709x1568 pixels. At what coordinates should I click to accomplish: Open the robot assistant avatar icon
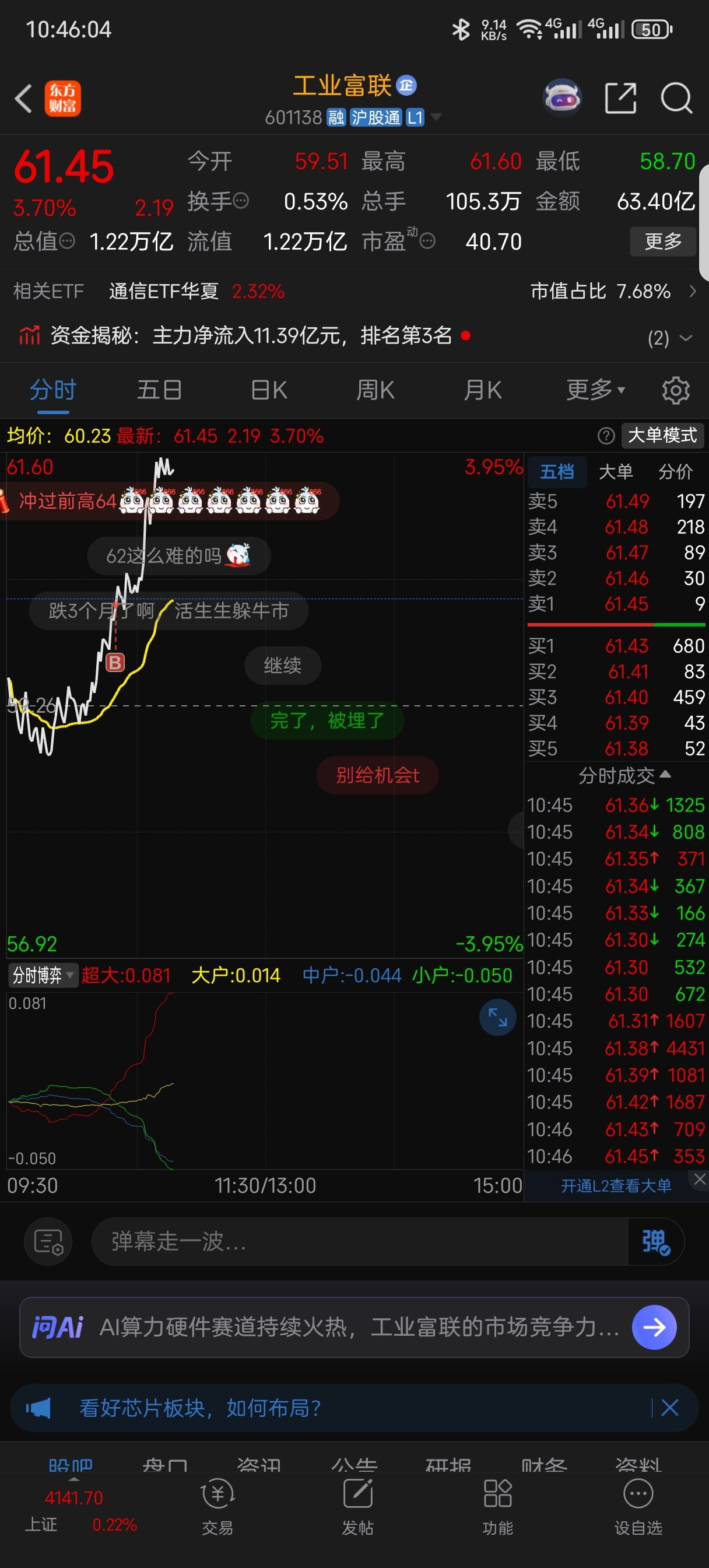561,98
